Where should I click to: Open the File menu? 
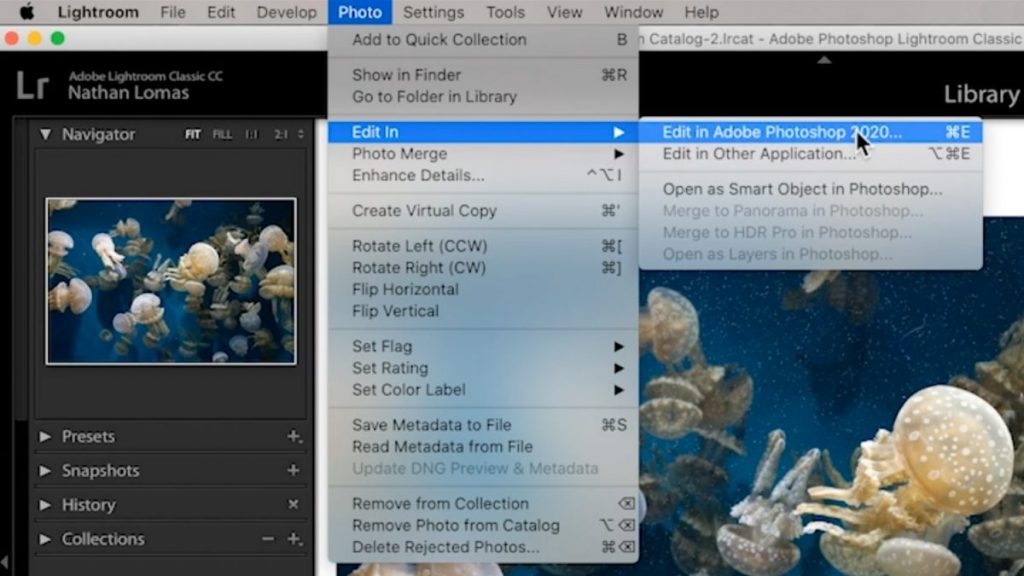(172, 12)
